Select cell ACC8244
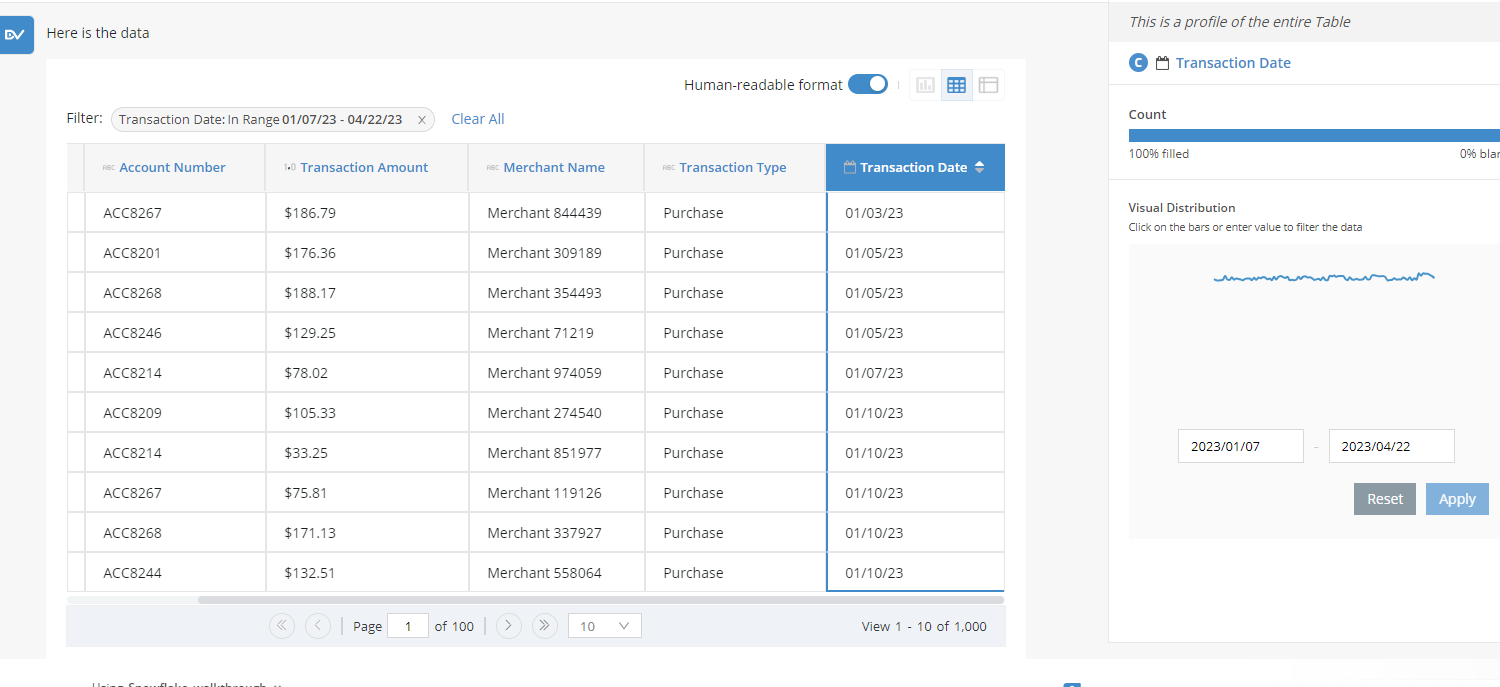The image size is (1500, 687). point(176,573)
